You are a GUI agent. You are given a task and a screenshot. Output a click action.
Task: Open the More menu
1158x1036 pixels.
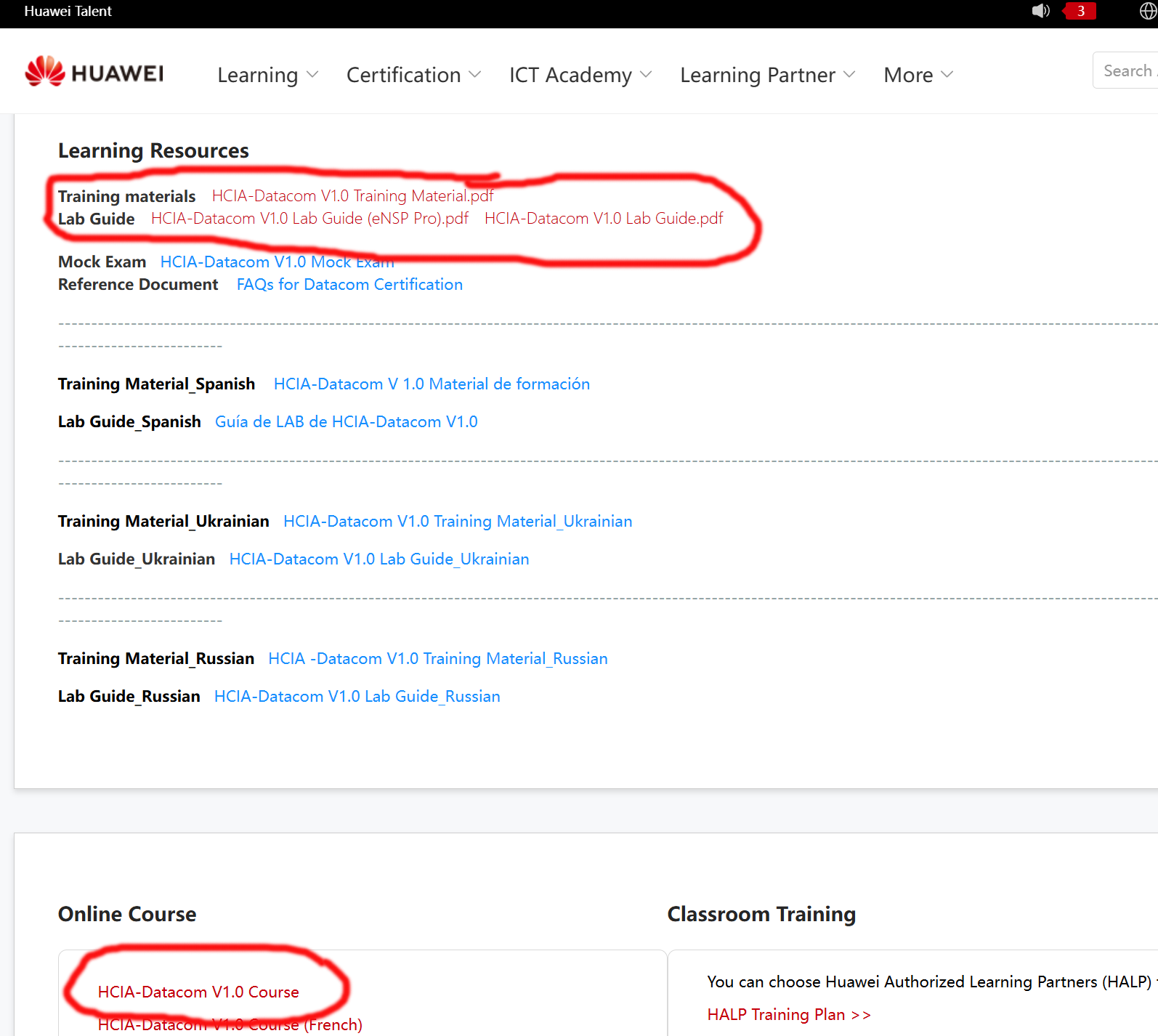(x=918, y=75)
